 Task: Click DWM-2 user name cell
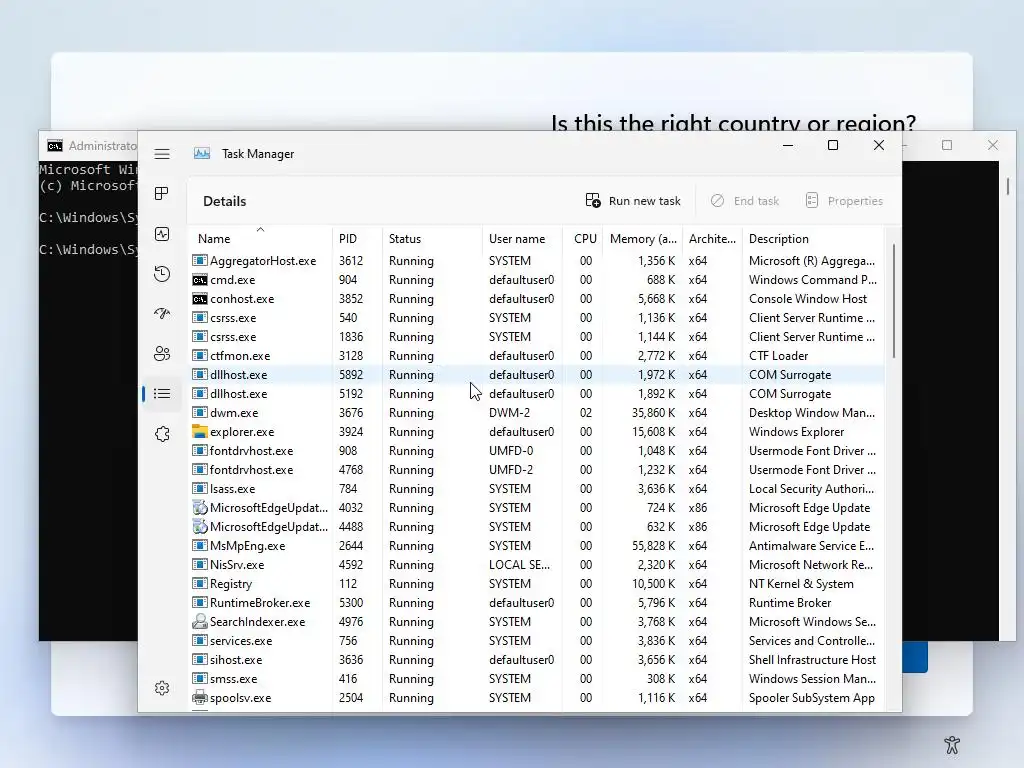509,413
